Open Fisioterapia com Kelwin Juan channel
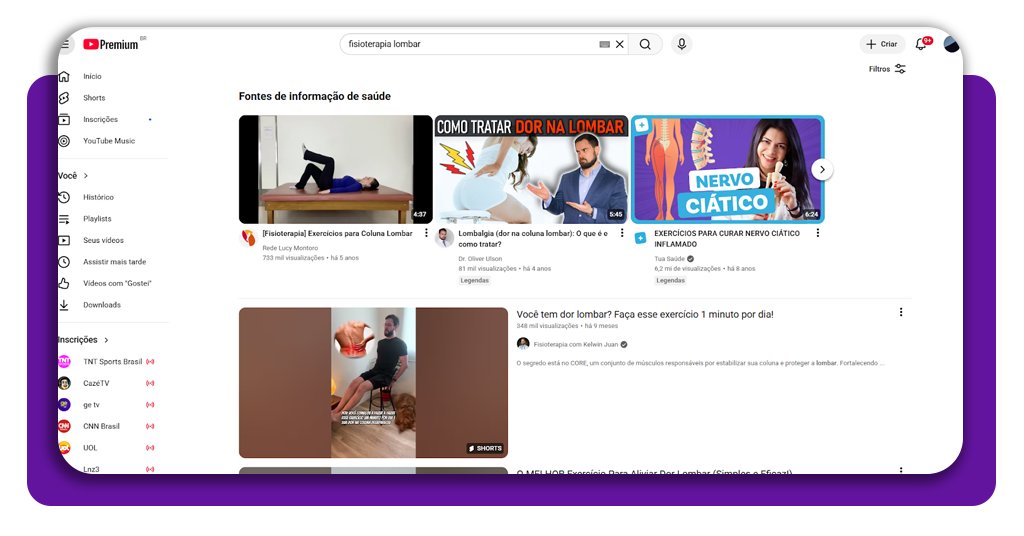Screen dimensions: 1024x536 (575, 344)
